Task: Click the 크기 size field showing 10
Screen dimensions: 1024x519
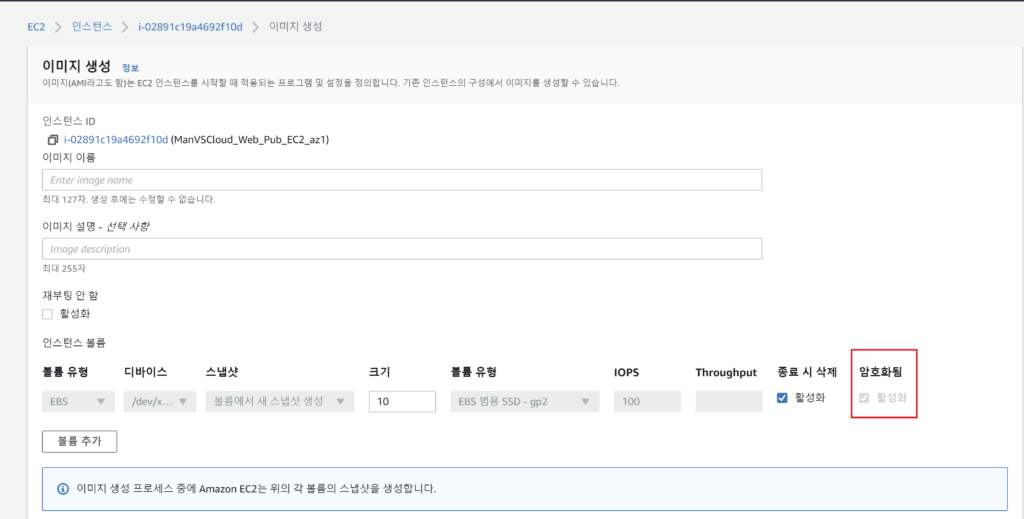Action: pos(402,402)
